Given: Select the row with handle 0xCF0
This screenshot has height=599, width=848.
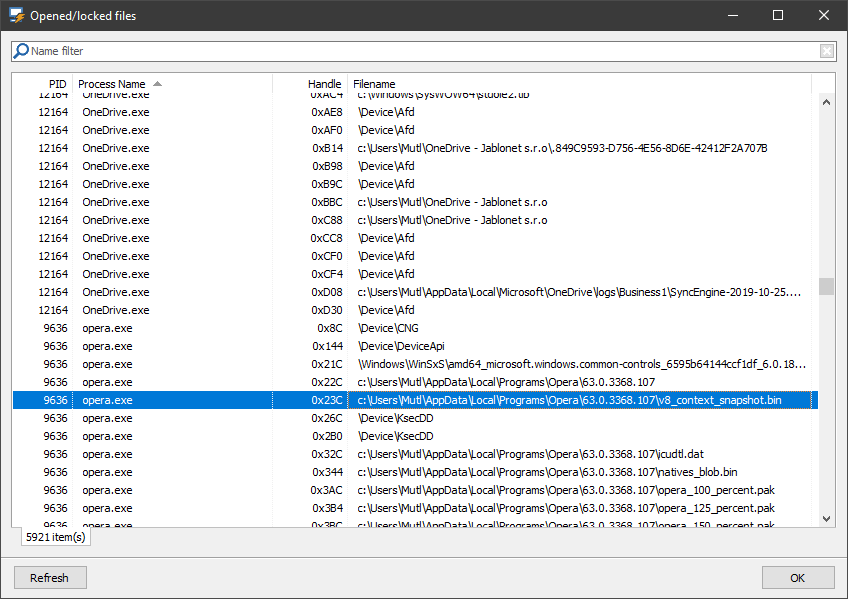Looking at the screenshot, I should (415, 256).
